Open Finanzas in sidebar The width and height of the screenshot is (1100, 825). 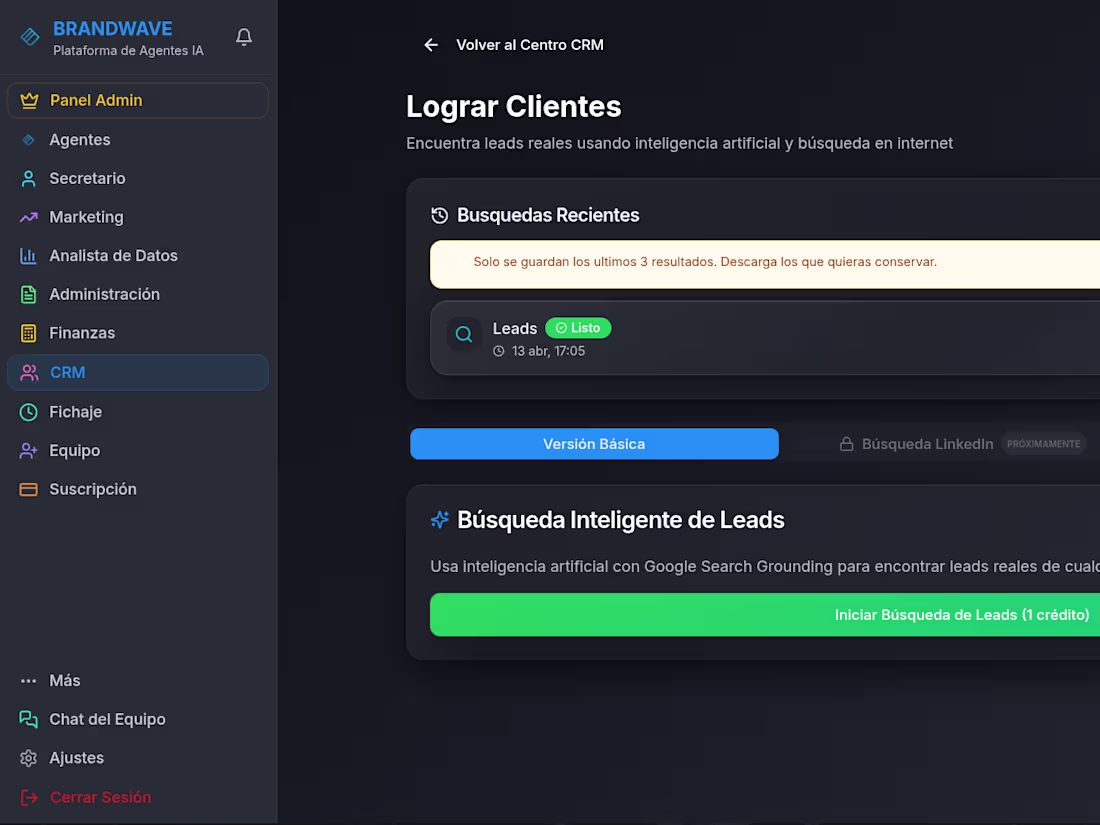(138, 333)
